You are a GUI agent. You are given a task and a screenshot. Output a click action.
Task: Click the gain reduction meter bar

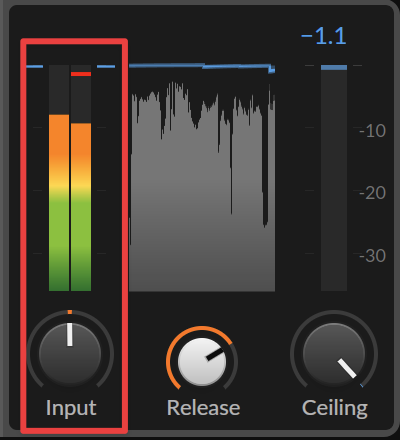click(334, 178)
